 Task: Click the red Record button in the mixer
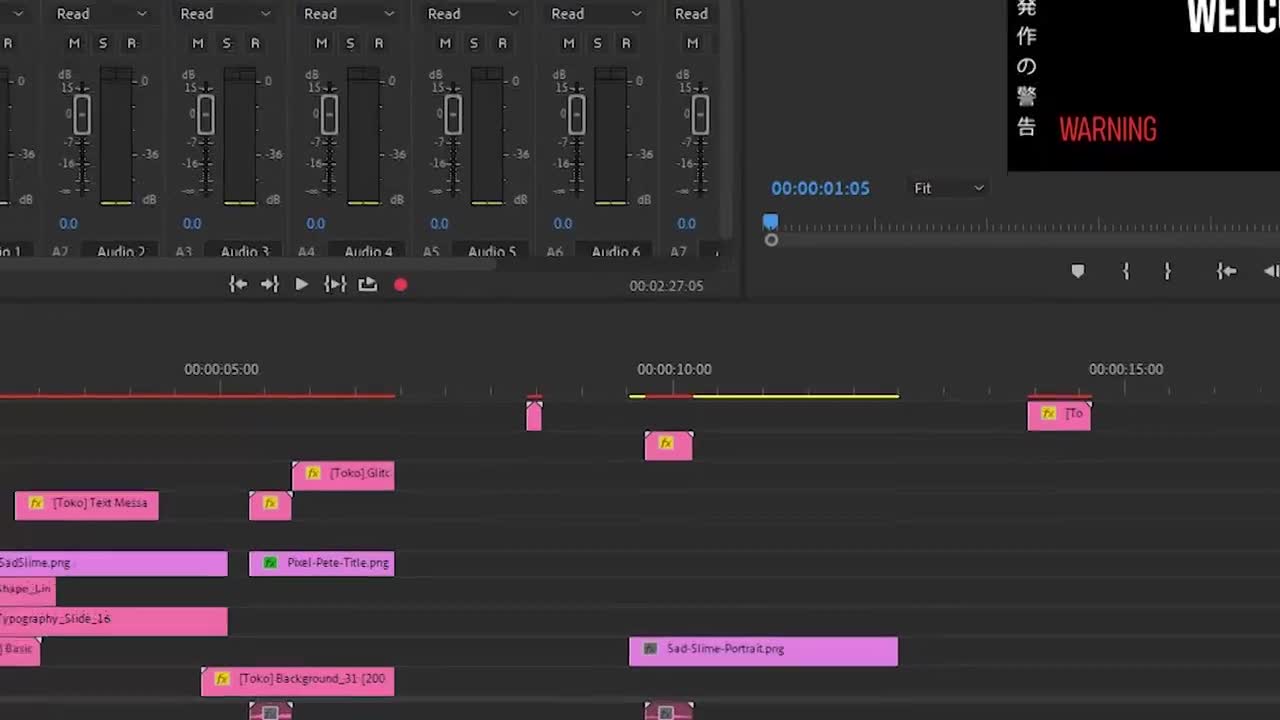[x=401, y=285]
